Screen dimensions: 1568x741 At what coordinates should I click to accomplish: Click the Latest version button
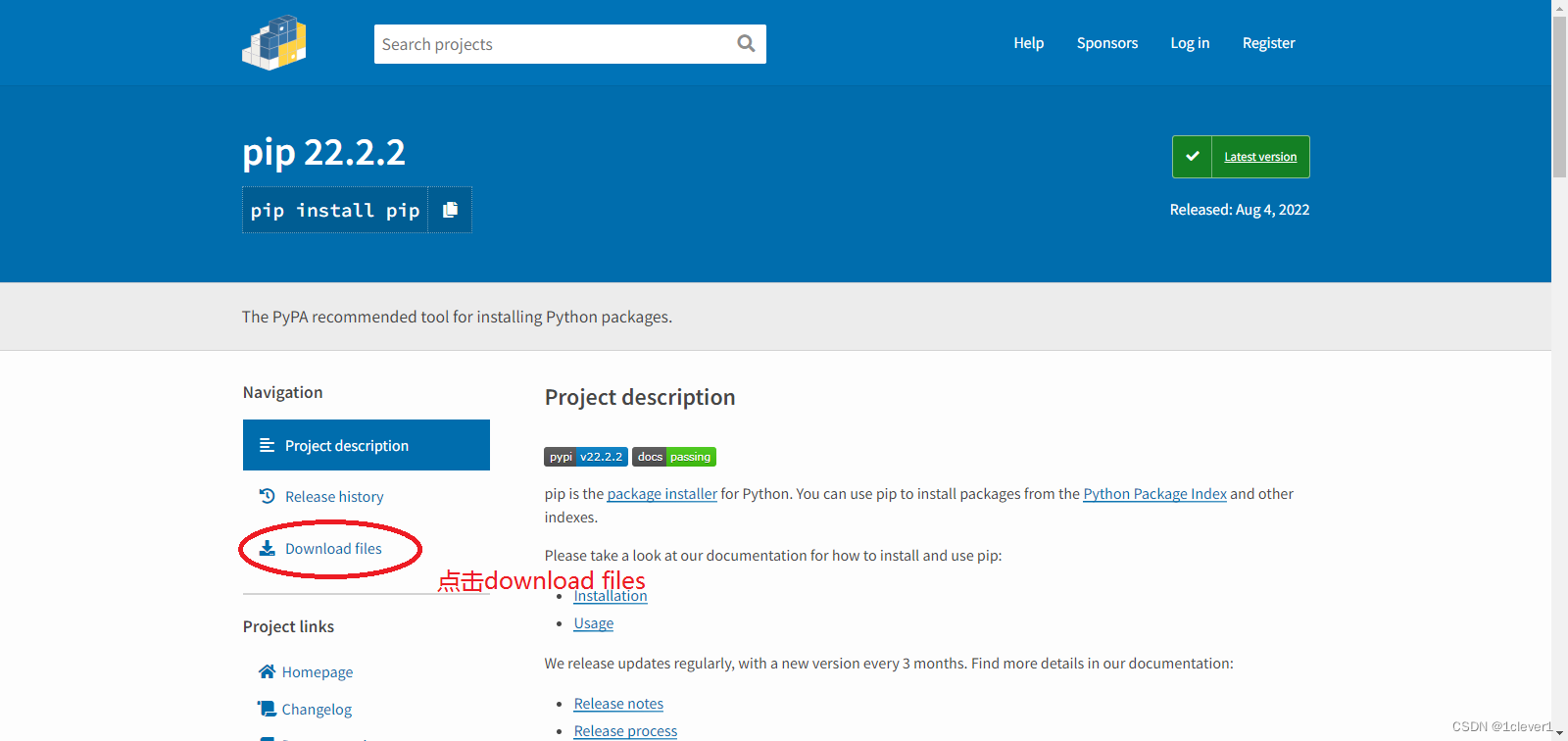(x=1241, y=157)
